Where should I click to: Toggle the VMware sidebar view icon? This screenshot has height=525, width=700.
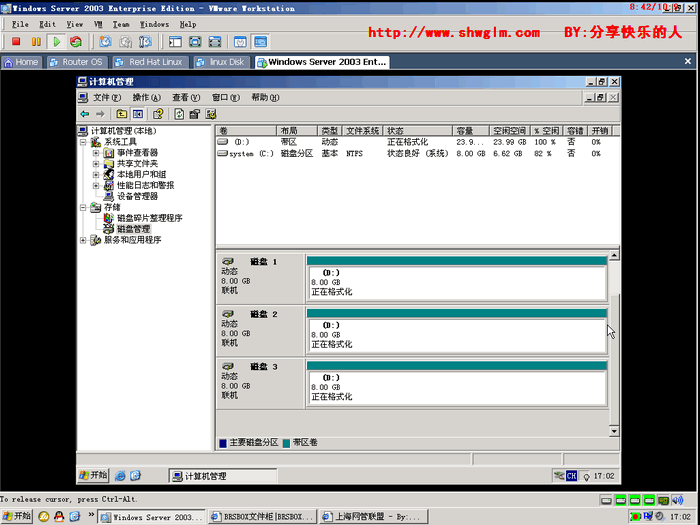175,42
